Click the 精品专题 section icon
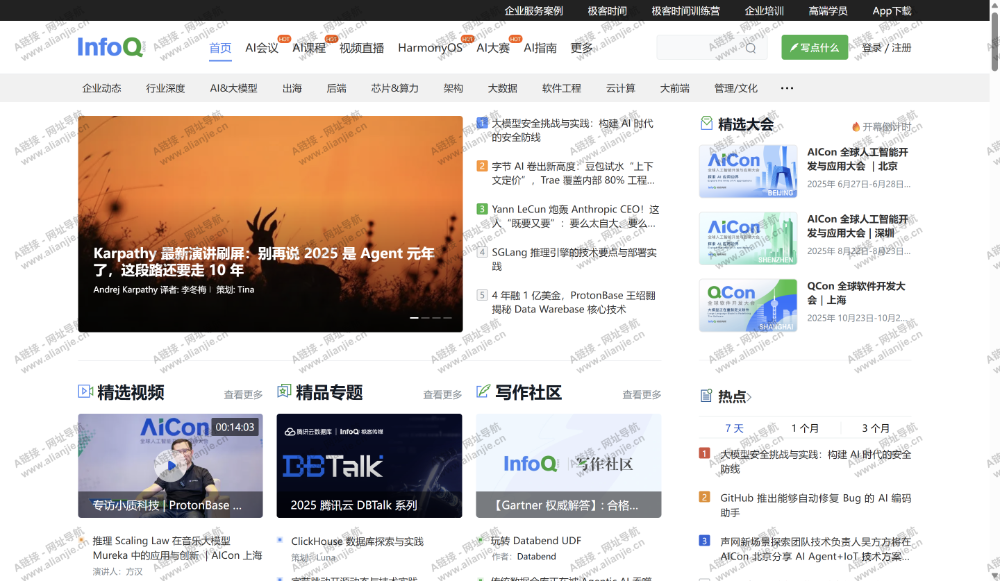This screenshot has width=1000, height=581. click(284, 391)
